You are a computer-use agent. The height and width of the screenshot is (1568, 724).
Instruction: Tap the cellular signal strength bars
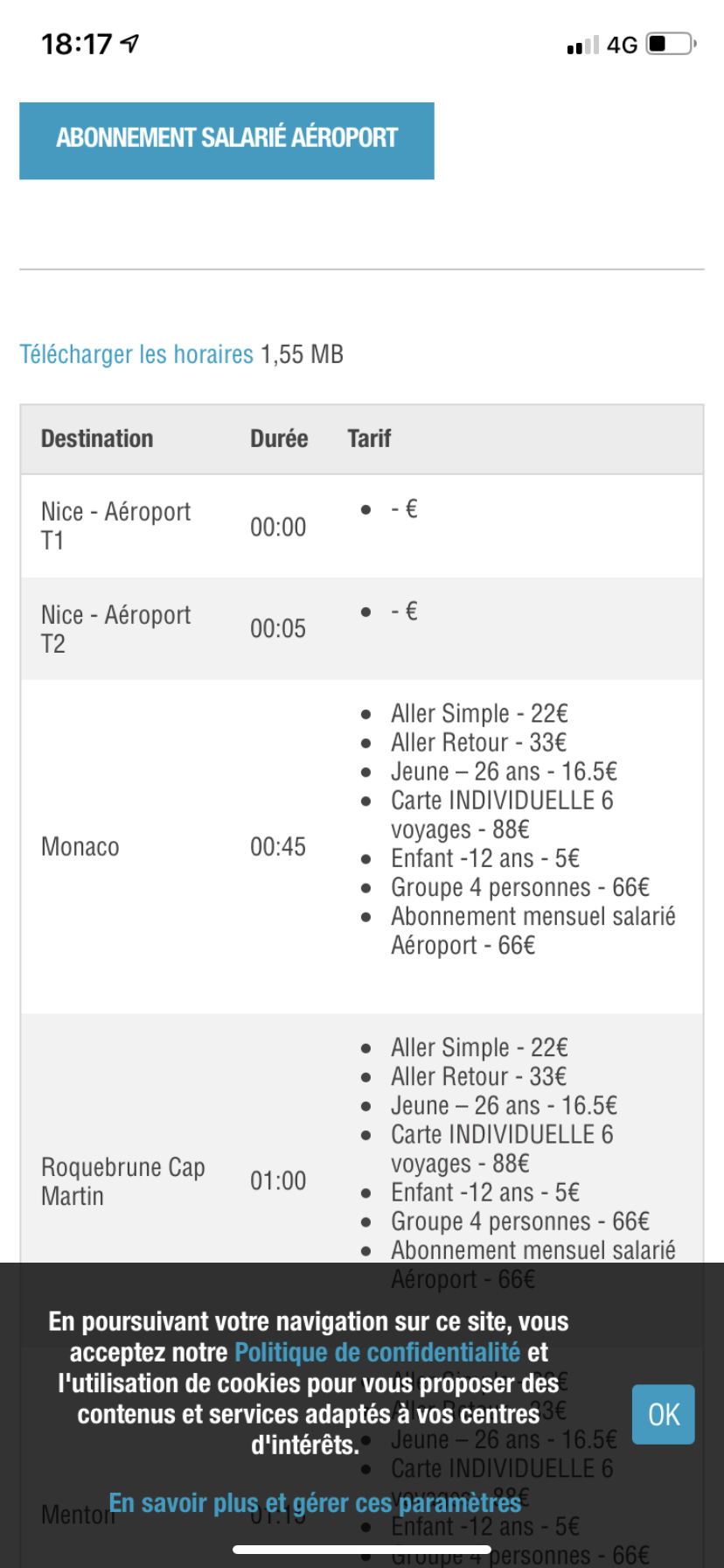click(582, 45)
